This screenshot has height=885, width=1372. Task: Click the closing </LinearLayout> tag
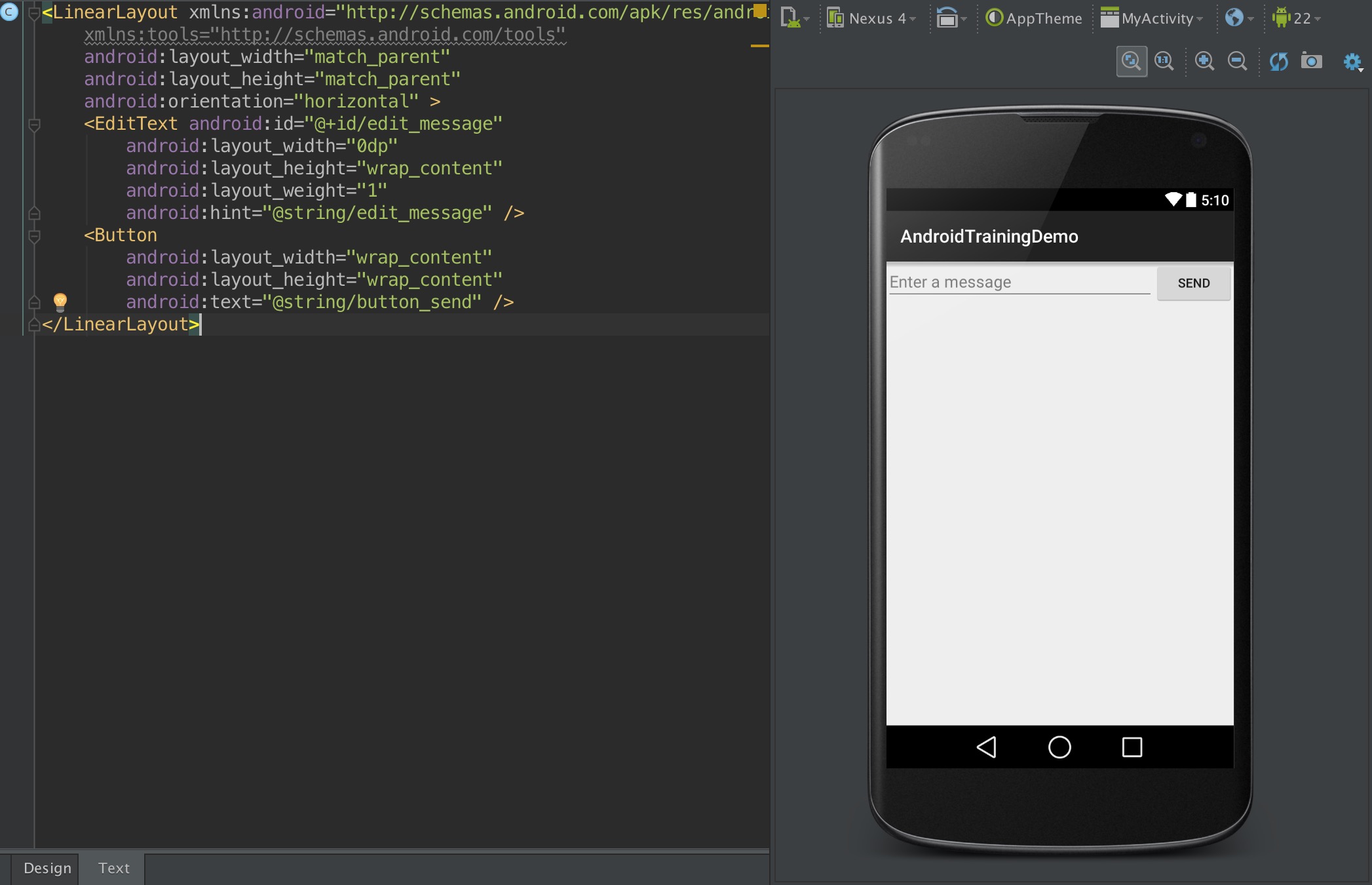point(121,324)
